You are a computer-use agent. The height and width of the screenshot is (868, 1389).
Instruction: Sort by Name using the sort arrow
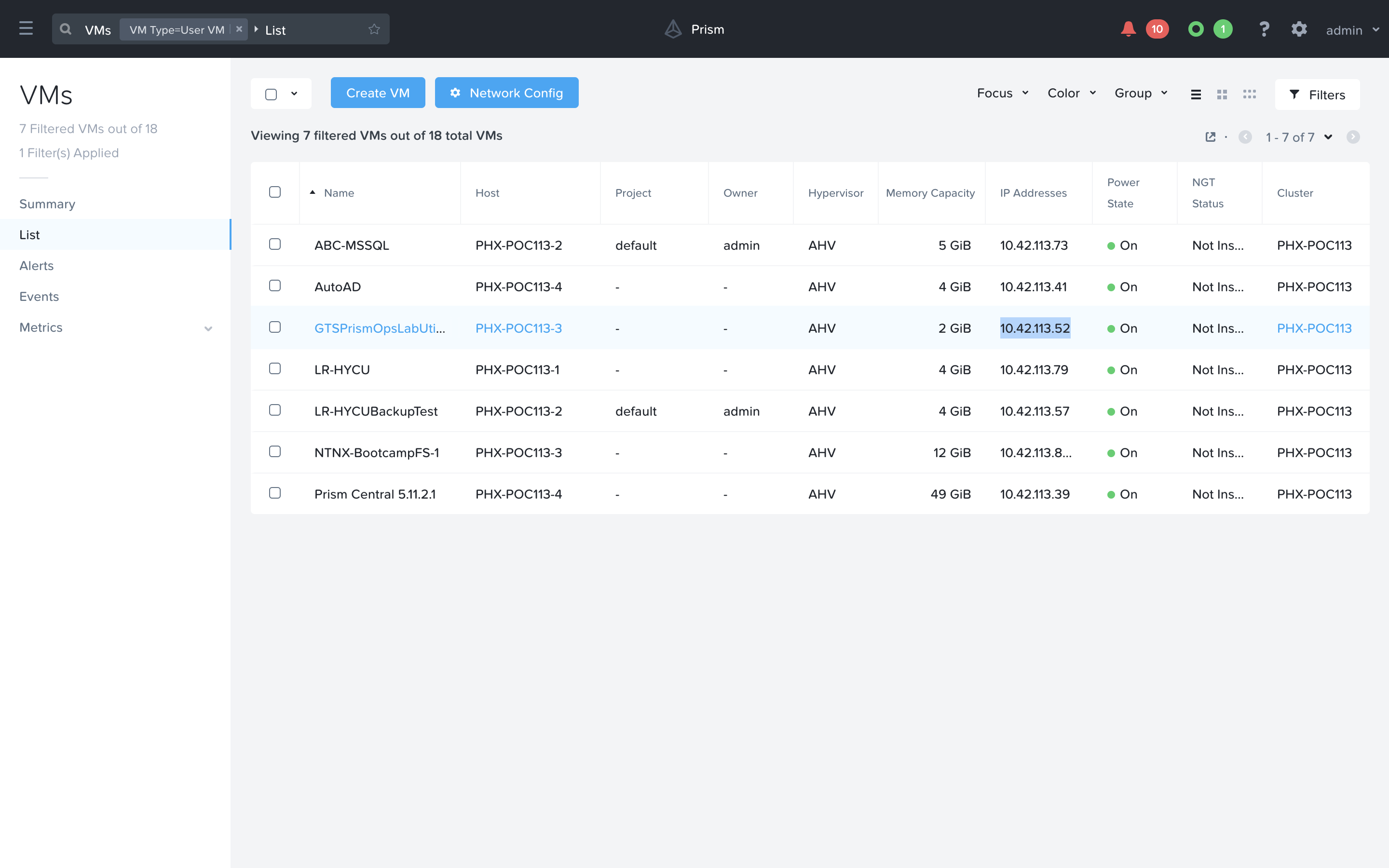pyautogui.click(x=313, y=192)
